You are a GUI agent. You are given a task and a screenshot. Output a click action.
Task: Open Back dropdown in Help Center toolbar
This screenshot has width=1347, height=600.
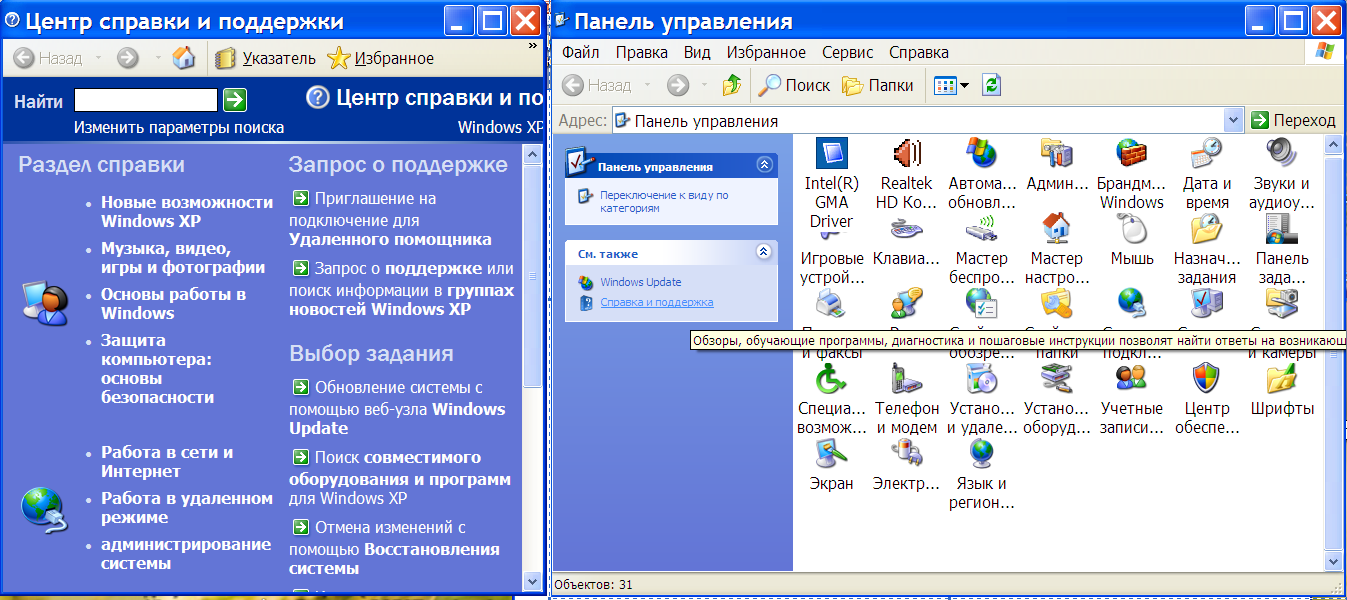coord(96,59)
